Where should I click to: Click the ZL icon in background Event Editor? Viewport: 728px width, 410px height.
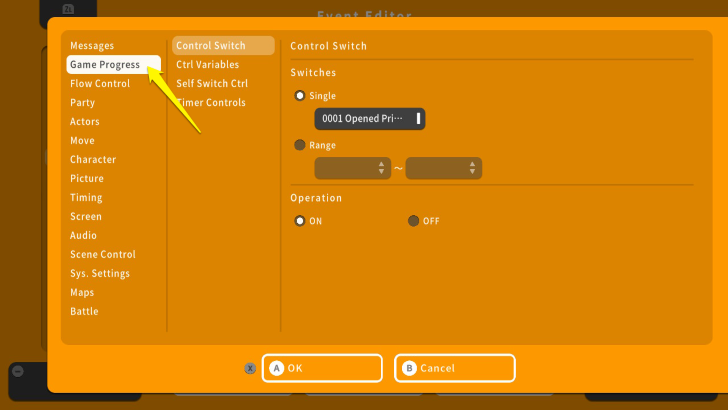68,9
